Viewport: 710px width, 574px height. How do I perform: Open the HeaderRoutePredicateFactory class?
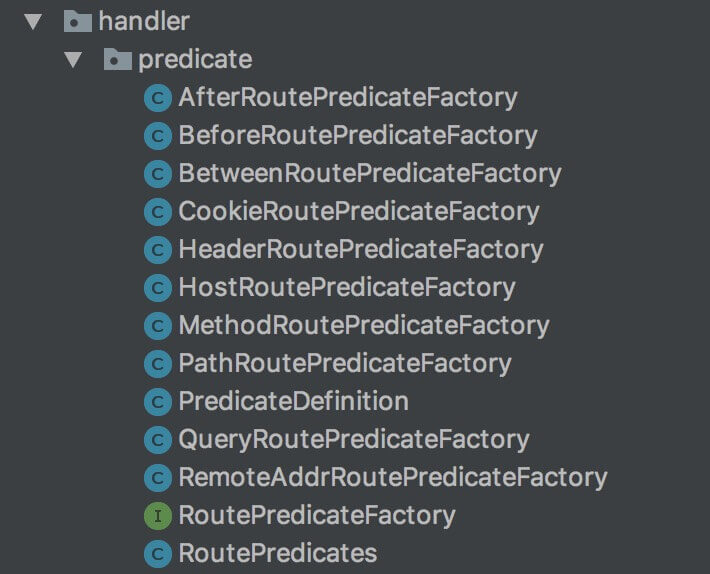tap(360, 250)
